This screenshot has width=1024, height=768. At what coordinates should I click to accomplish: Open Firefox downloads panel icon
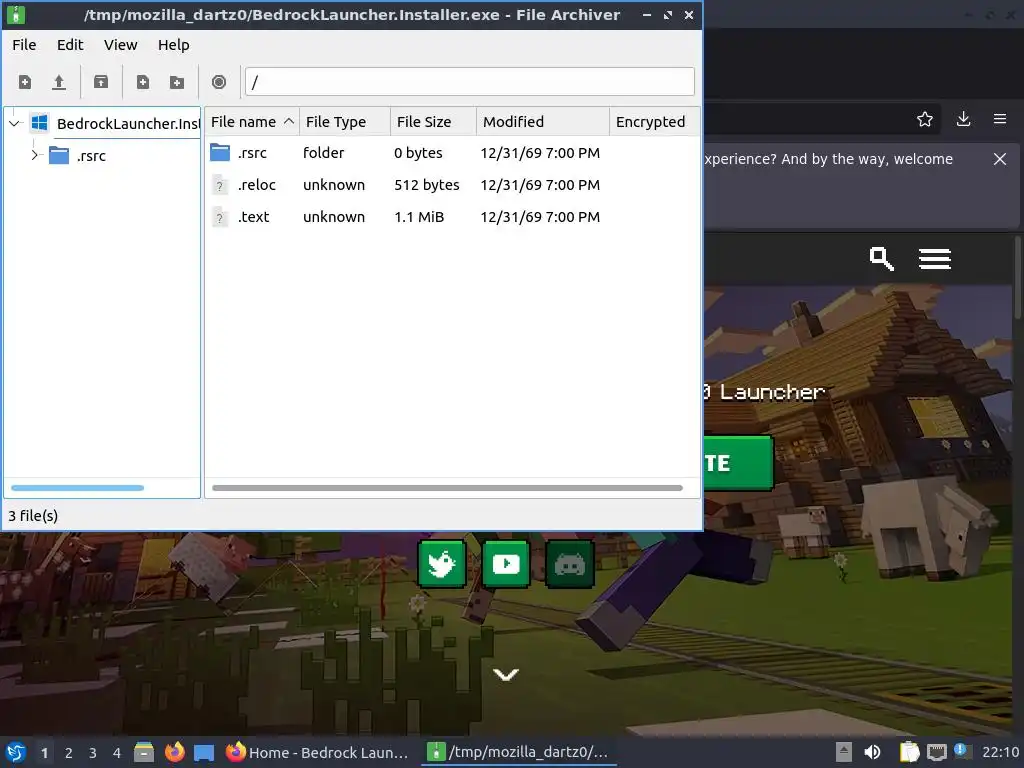(x=963, y=120)
